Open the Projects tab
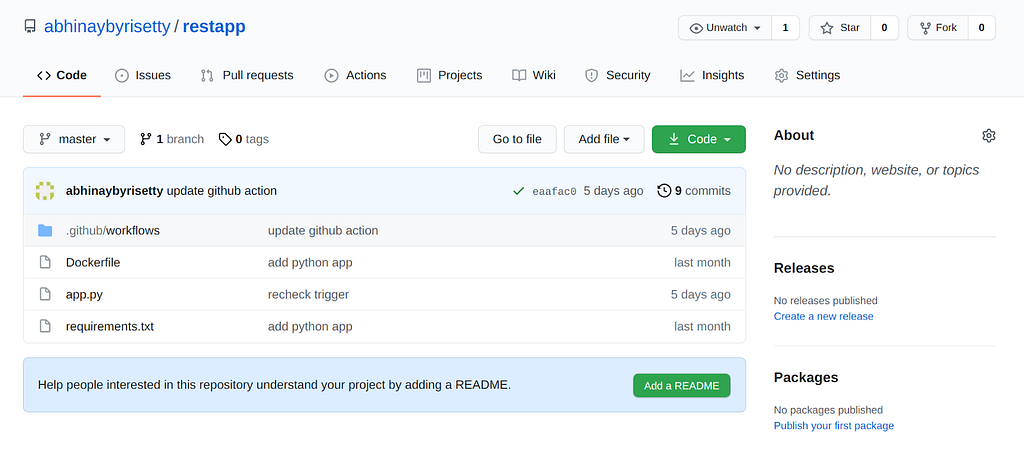This screenshot has width=1024, height=449. pyautogui.click(x=449, y=76)
